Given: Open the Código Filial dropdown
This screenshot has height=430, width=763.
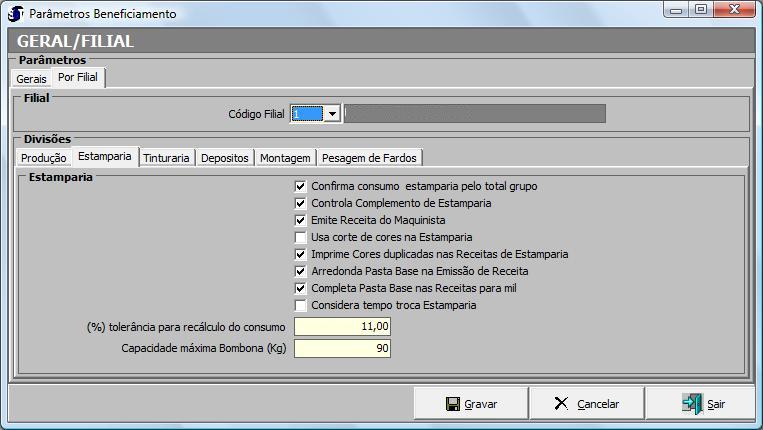Looking at the screenshot, I should click(x=332, y=114).
